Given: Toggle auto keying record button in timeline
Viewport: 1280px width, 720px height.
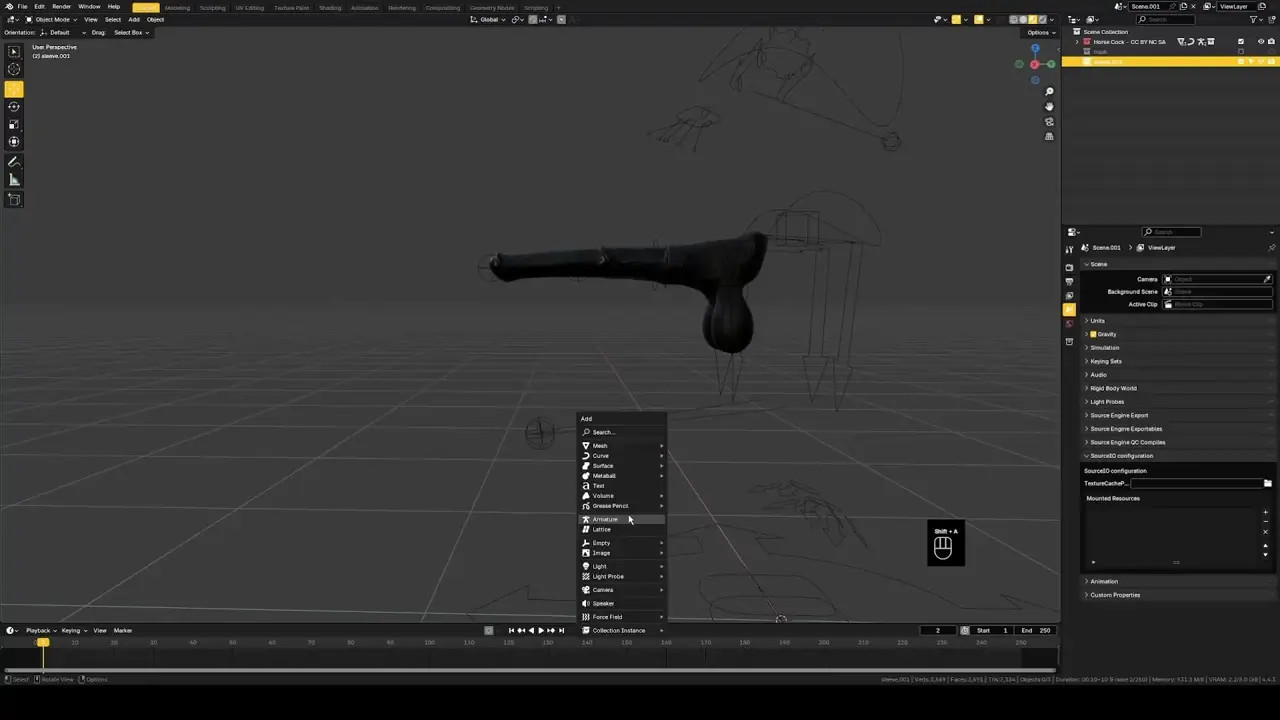Looking at the screenshot, I should pos(489,630).
